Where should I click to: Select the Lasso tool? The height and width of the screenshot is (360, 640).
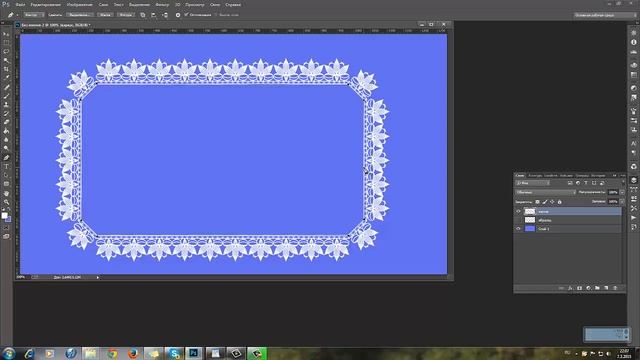point(6,51)
